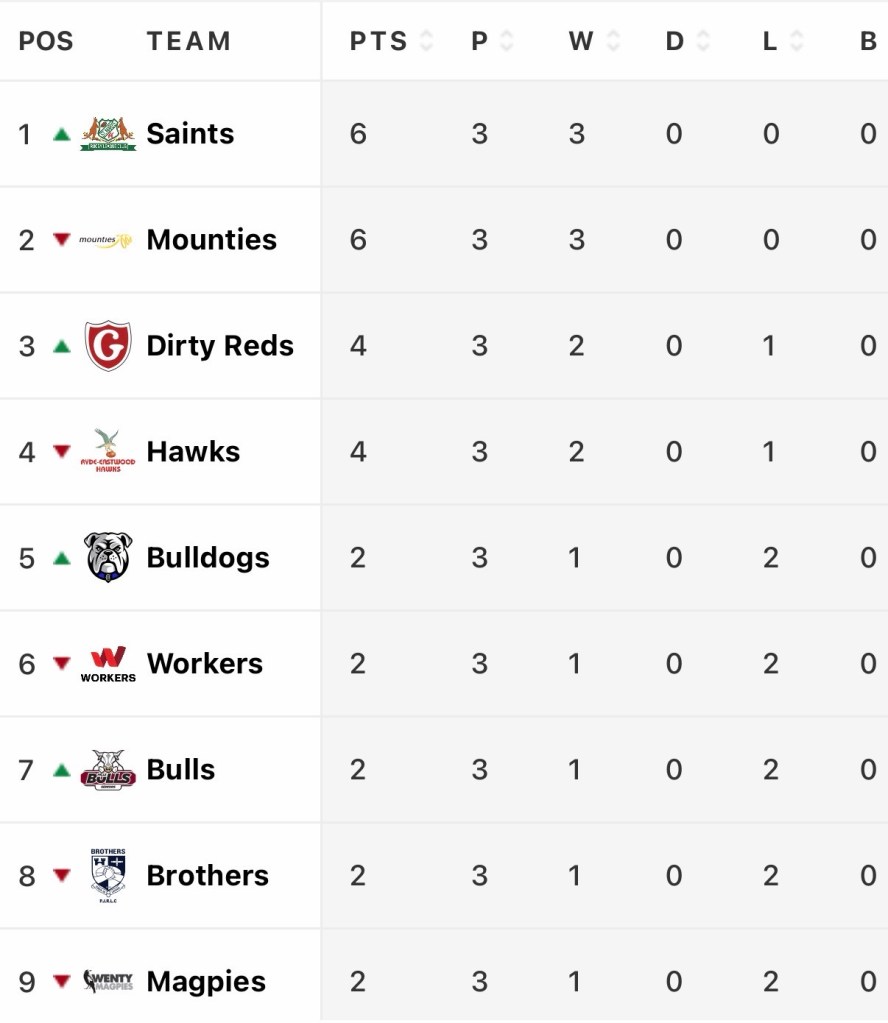
Task: Click the POS column header
Action: click(x=46, y=42)
